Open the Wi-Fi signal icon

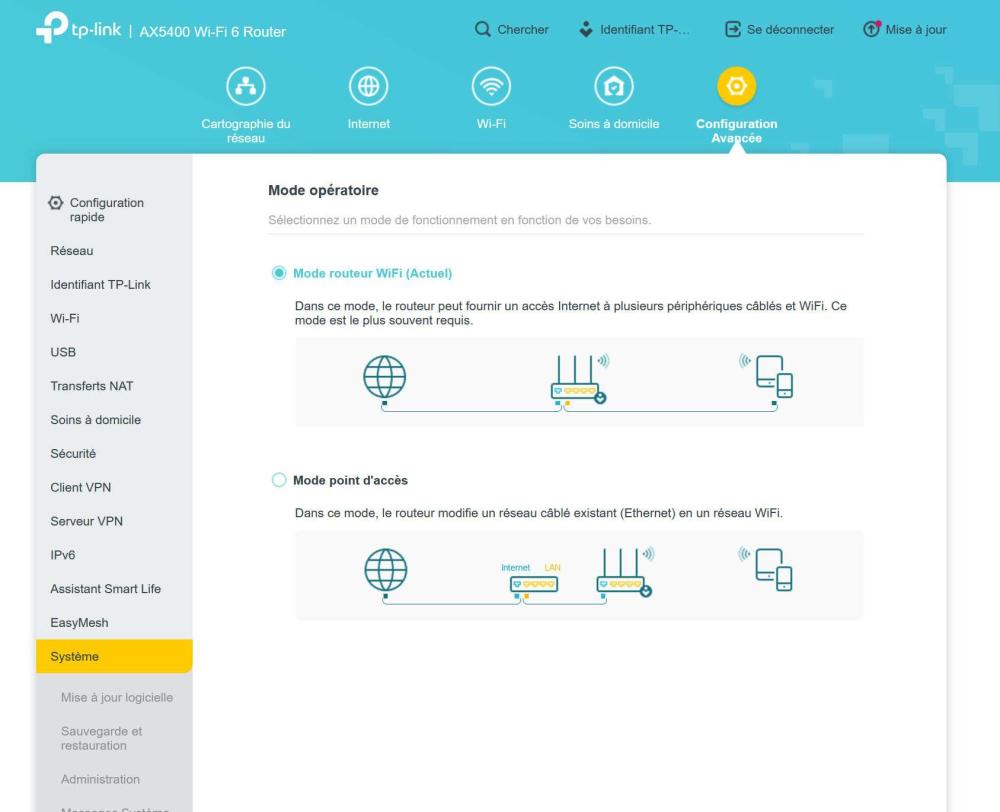(491, 86)
